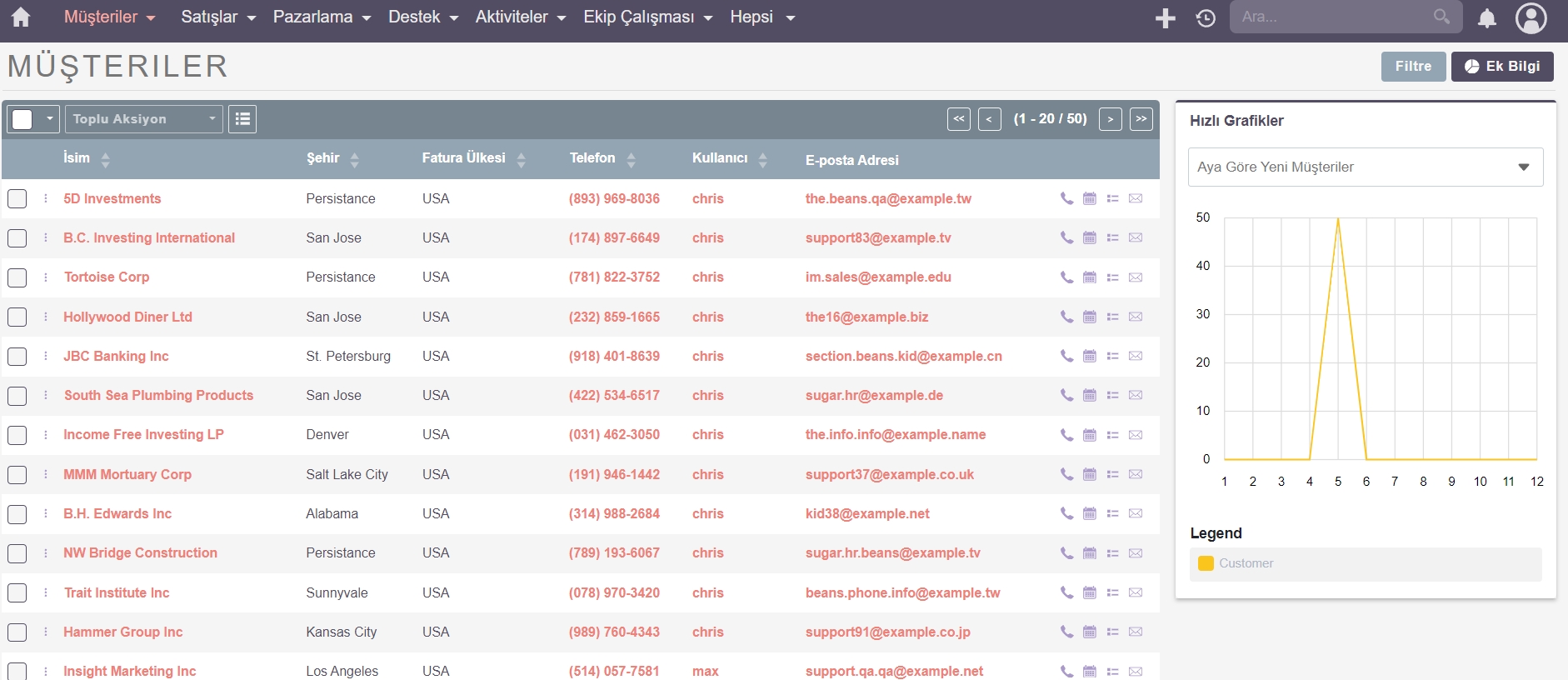This screenshot has width=1568, height=680.
Task: Open the Satışlar menu
Action: pyautogui.click(x=218, y=17)
